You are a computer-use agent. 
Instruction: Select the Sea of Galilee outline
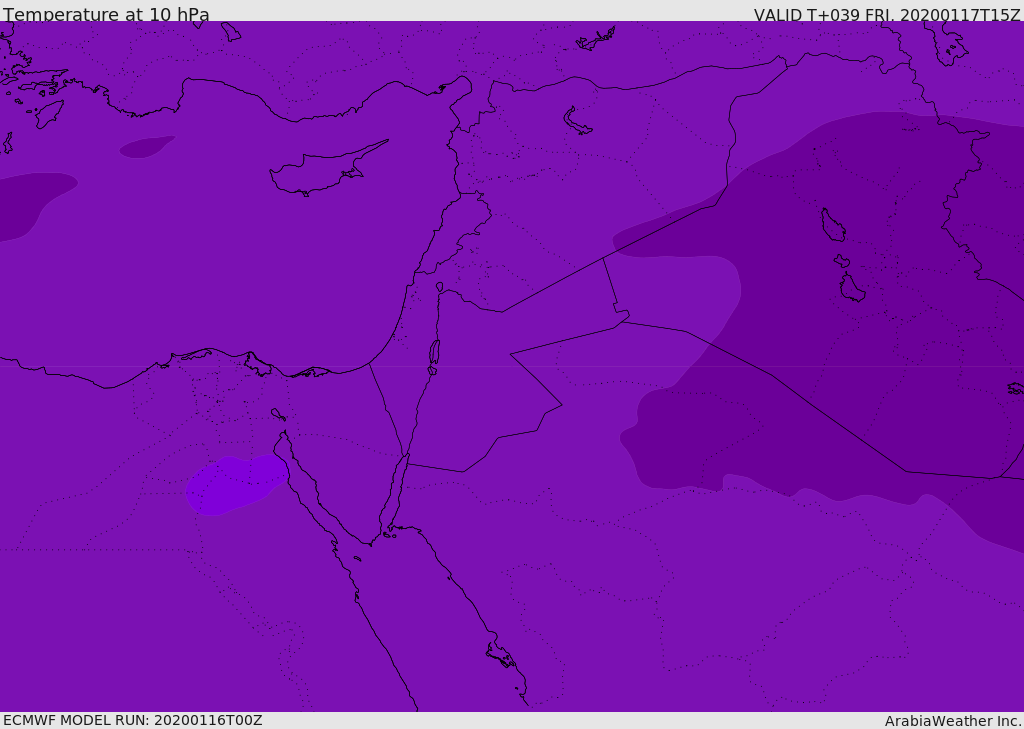coord(439,287)
